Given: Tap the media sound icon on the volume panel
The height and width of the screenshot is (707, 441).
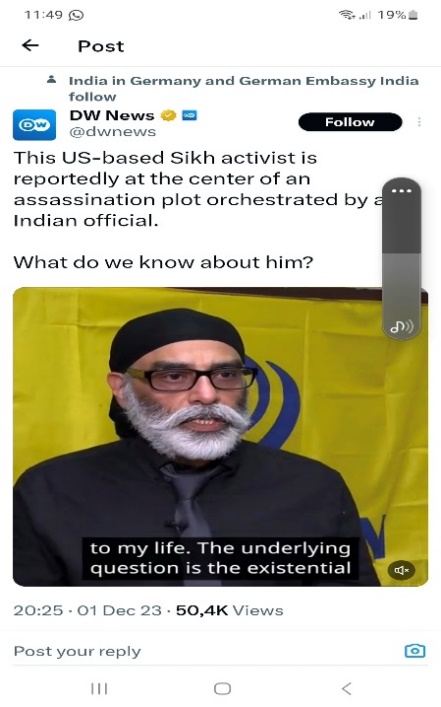Looking at the screenshot, I should (401, 326).
